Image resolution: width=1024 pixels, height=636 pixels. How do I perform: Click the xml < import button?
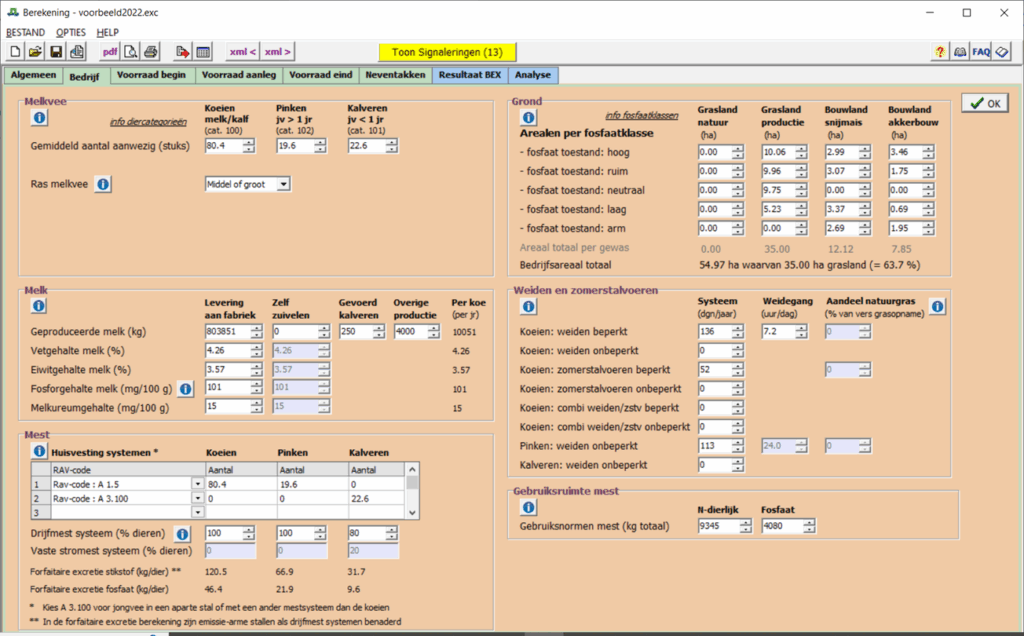tap(242, 52)
